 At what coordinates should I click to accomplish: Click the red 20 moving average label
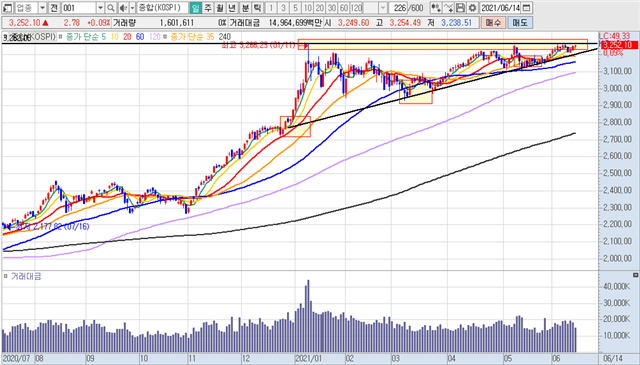coord(127,37)
